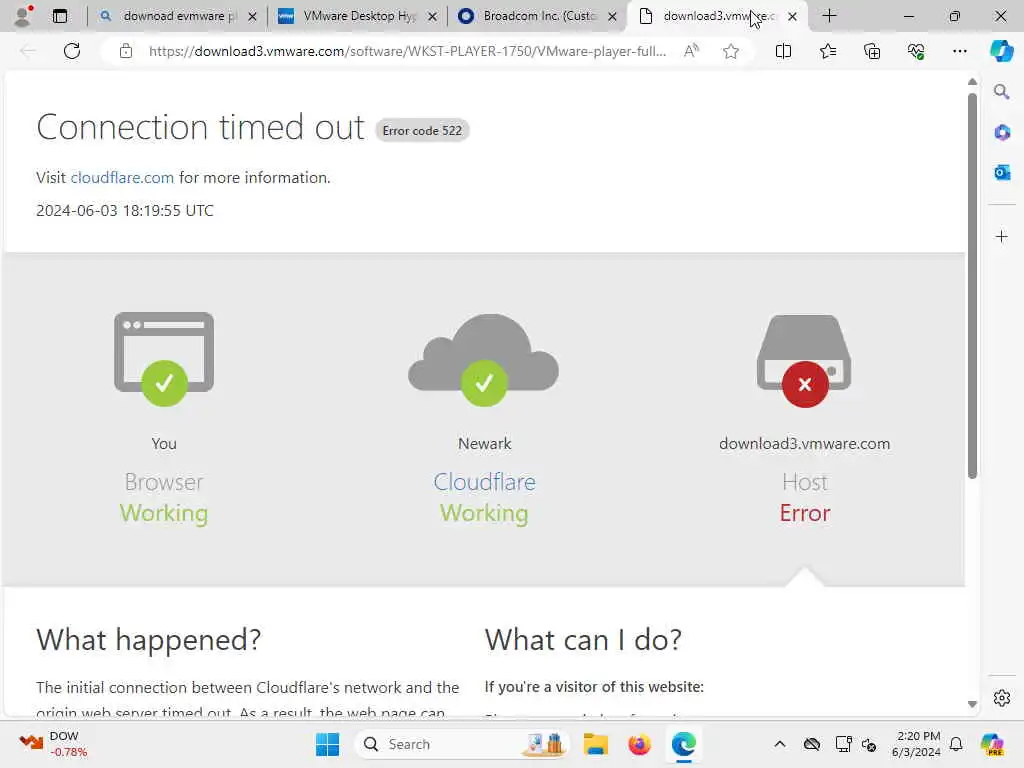The width and height of the screenshot is (1024, 768).
Task: Click the scrollbar down arrow
Action: 972,704
